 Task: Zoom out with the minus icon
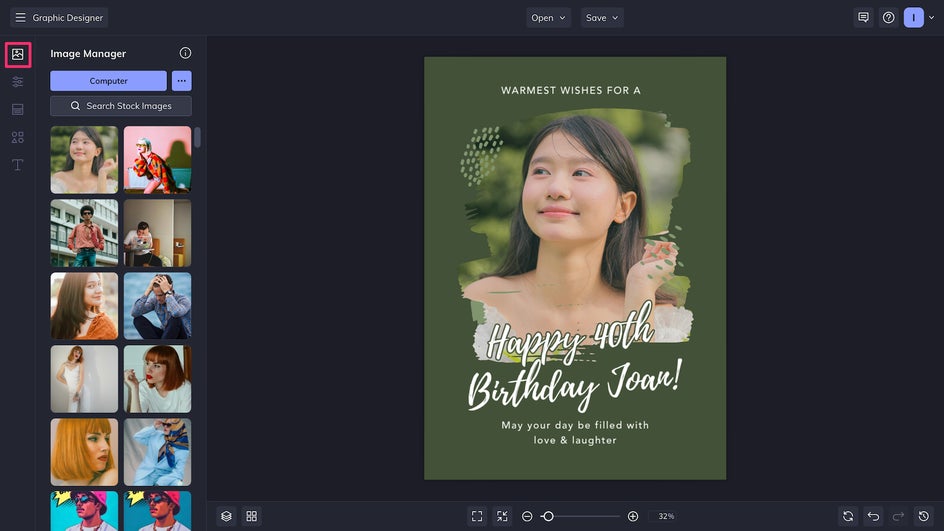pyautogui.click(x=527, y=516)
